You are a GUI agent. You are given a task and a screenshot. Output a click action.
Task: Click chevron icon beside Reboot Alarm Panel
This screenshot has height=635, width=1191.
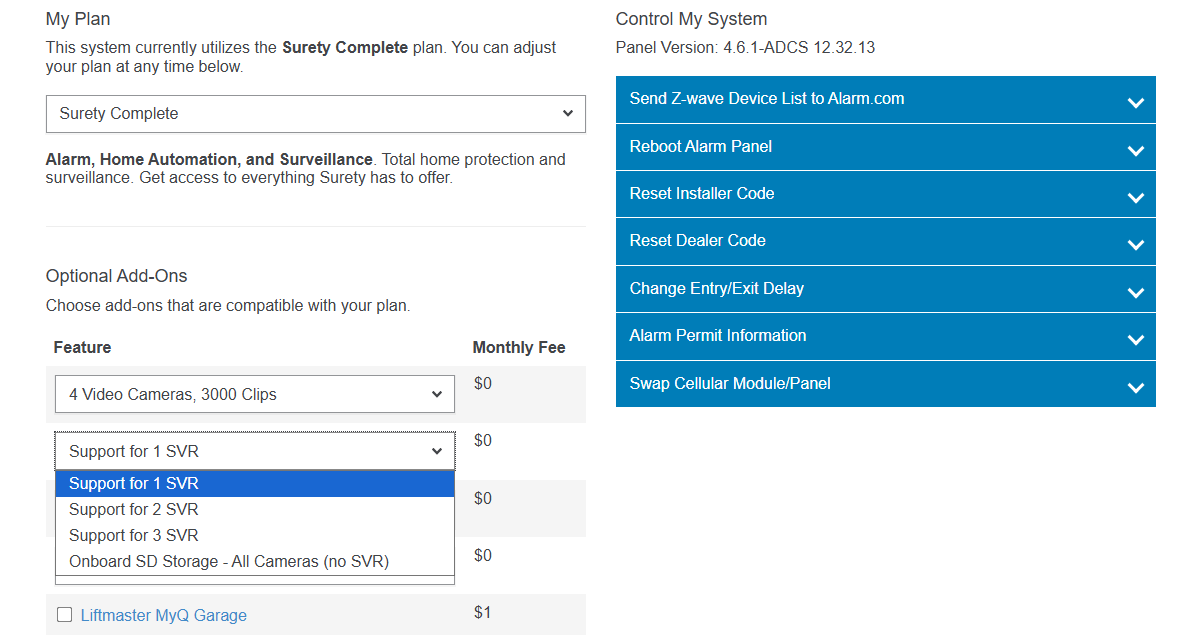click(1135, 151)
